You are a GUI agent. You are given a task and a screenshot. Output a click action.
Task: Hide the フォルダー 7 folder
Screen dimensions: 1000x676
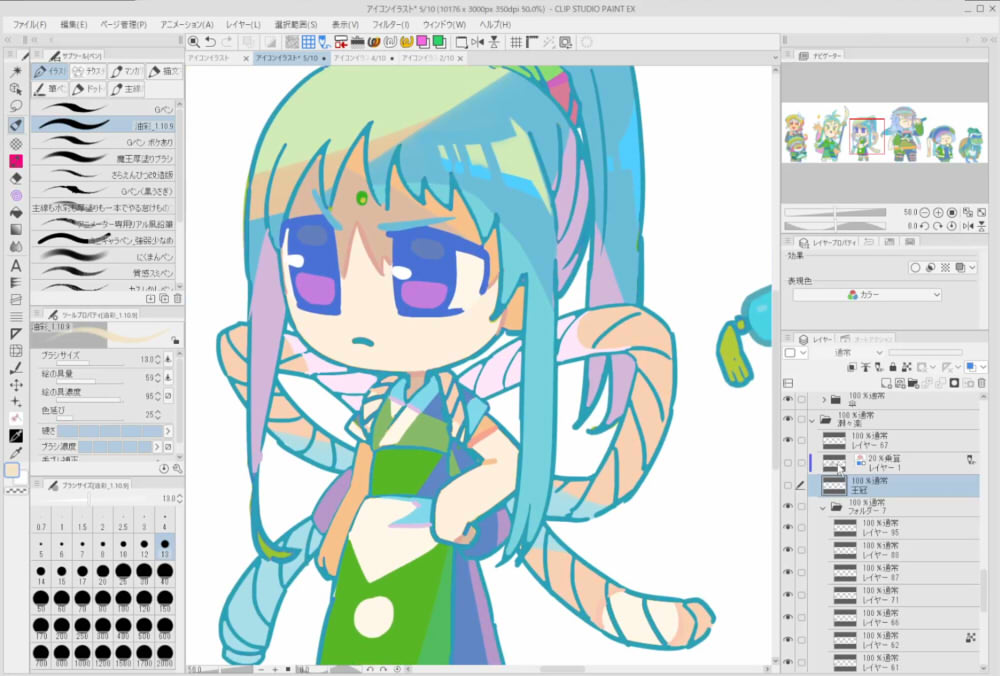(x=788, y=506)
